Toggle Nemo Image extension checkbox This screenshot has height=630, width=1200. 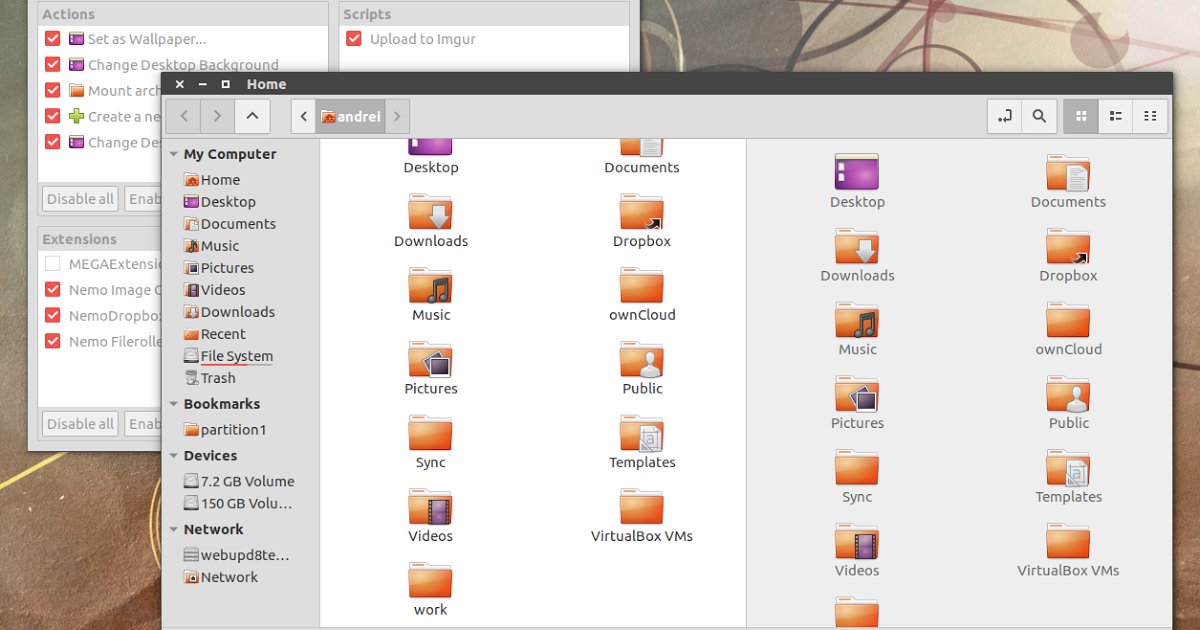pyautogui.click(x=53, y=290)
